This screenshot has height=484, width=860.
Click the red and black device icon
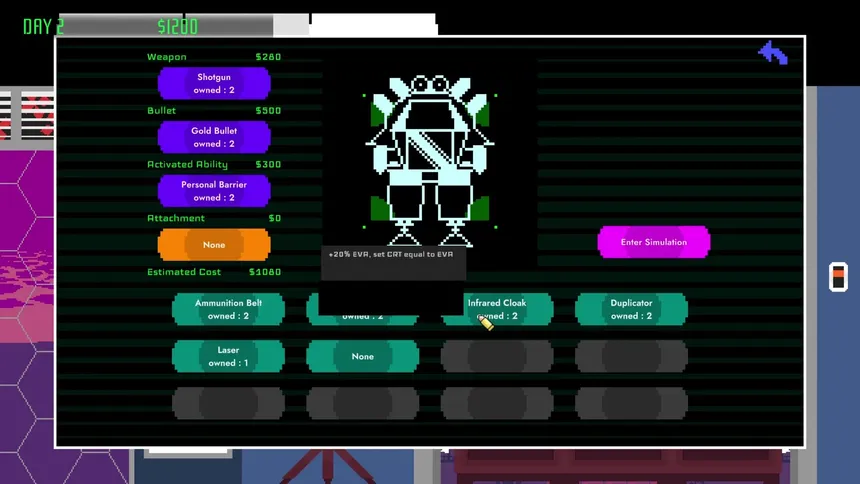coord(838,277)
